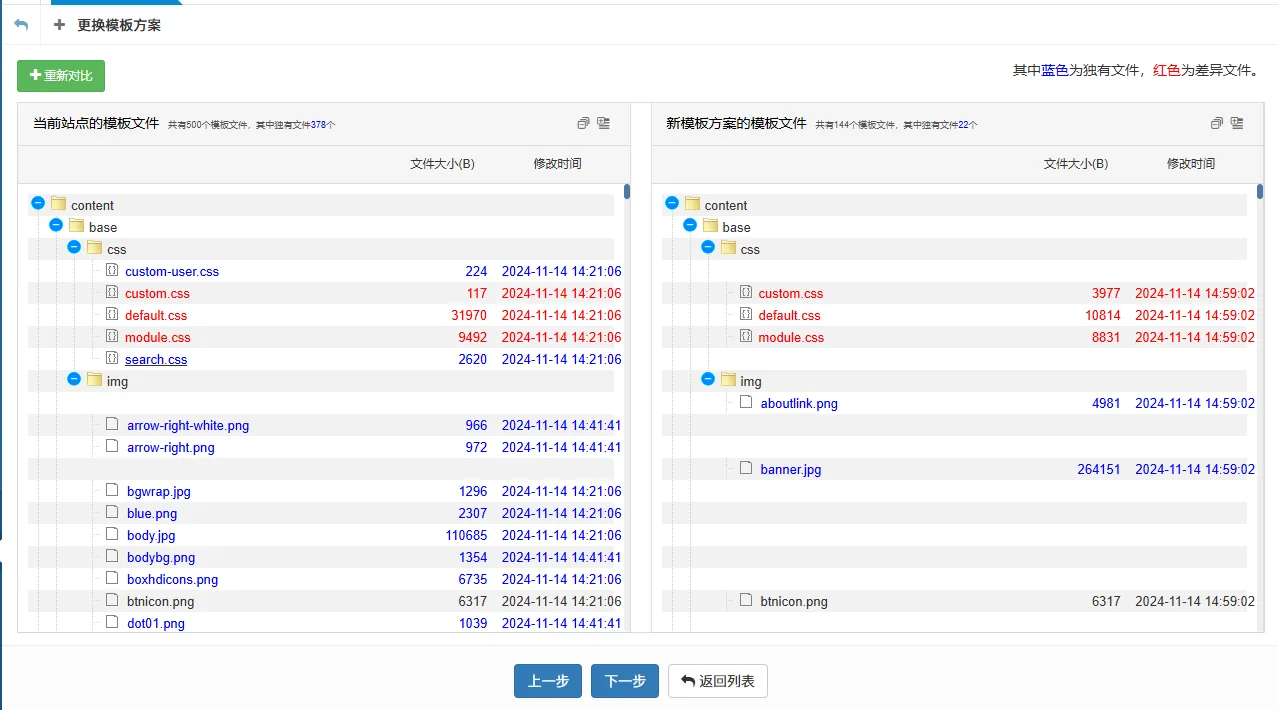Click the expand-all tree icon in new template panel

click(x=1236, y=123)
